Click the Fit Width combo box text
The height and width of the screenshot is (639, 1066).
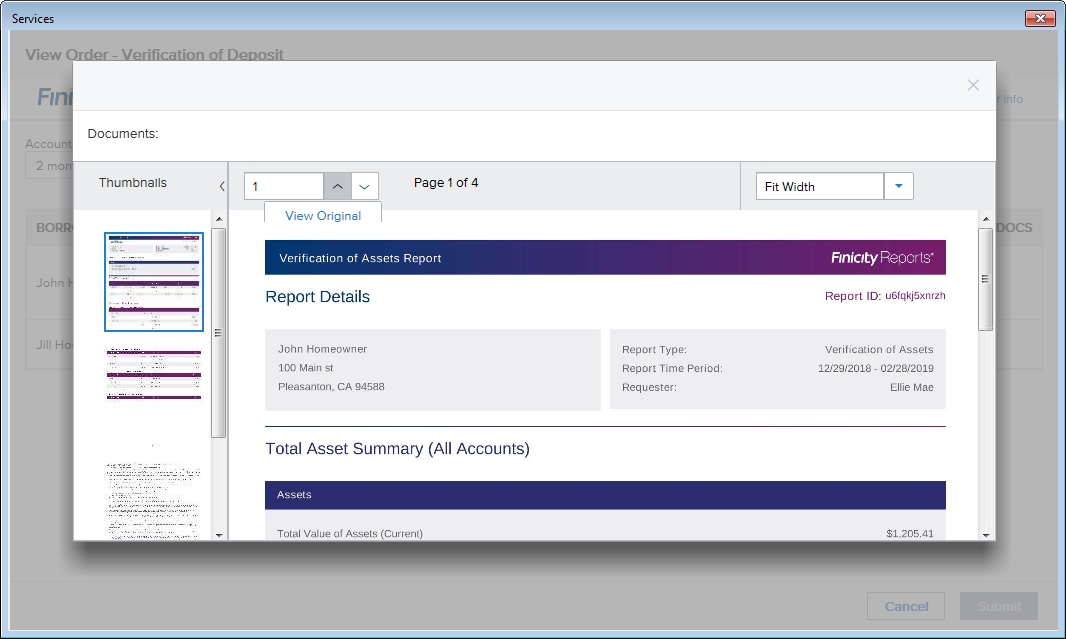(819, 186)
